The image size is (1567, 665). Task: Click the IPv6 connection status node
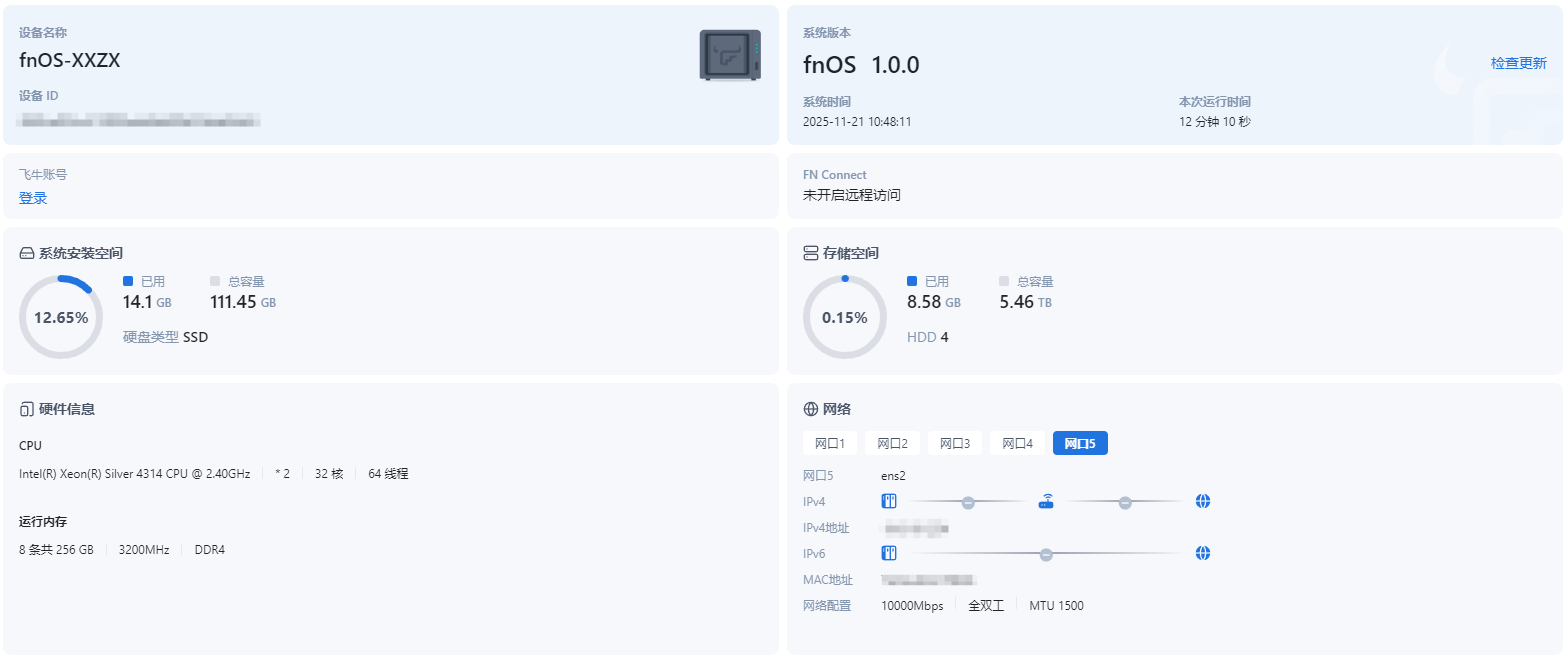1046,553
